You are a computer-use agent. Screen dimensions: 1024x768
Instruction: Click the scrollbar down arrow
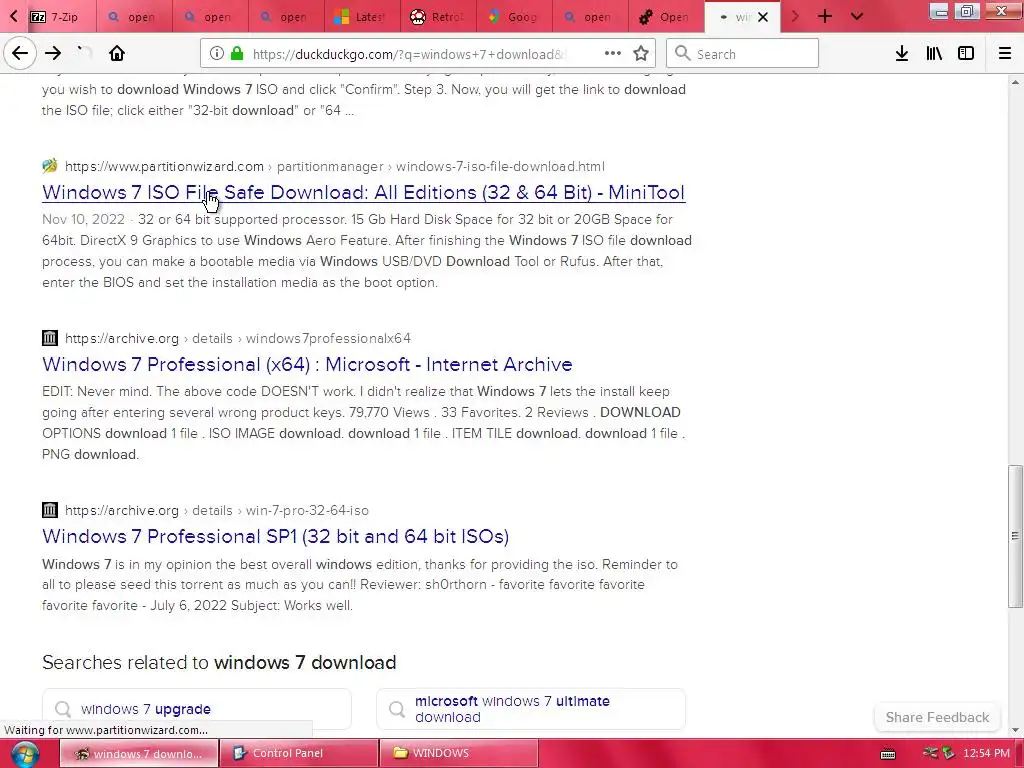[x=1015, y=730]
